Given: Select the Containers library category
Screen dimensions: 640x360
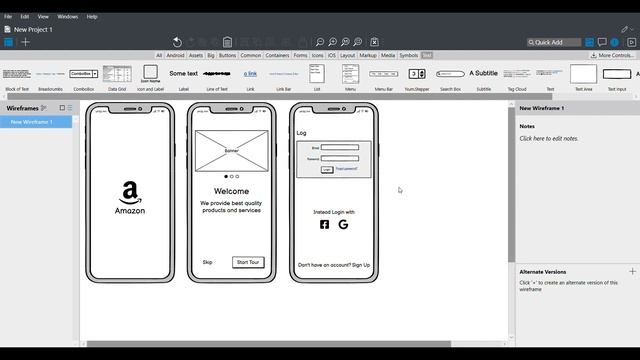Looking at the screenshot, I should (x=277, y=55).
